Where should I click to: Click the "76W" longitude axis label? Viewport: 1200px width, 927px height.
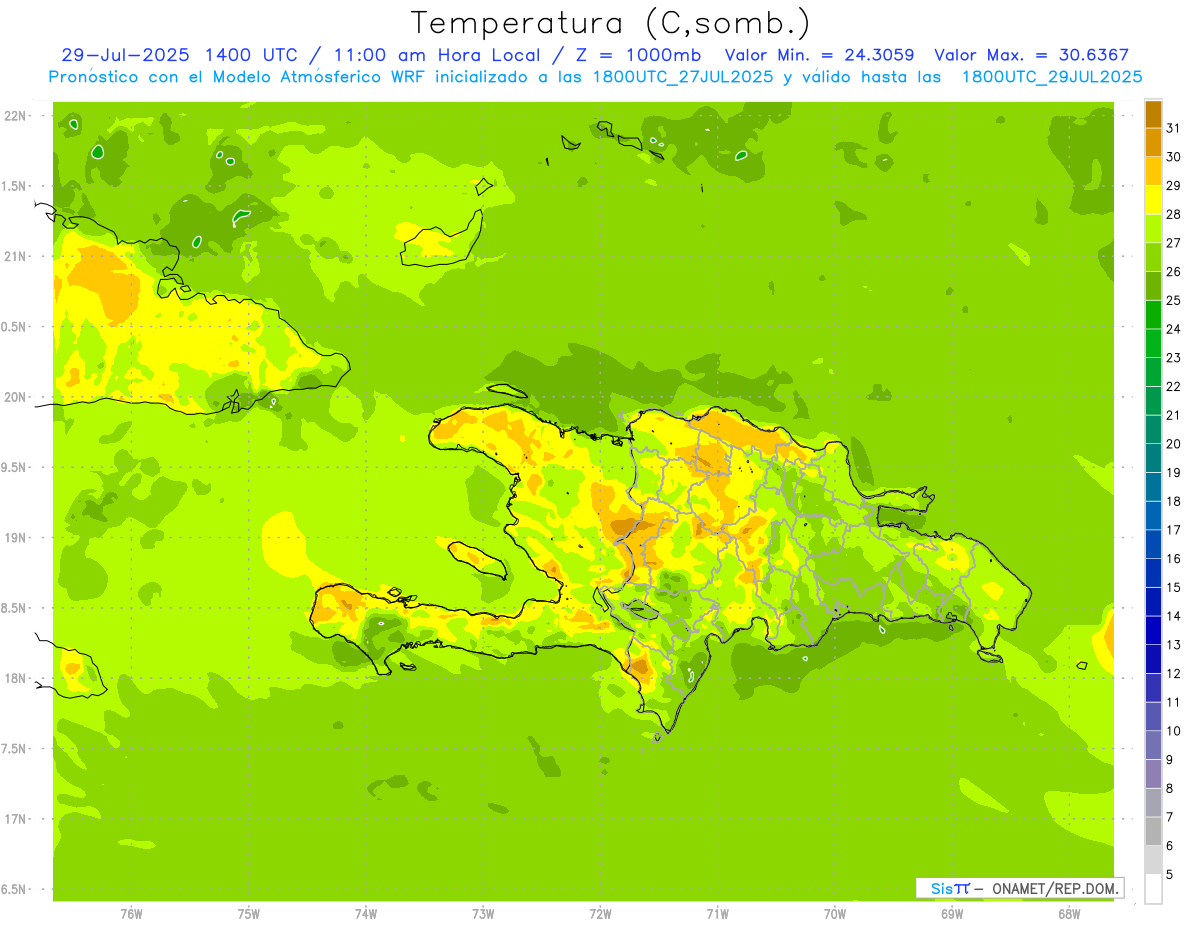[x=131, y=914]
